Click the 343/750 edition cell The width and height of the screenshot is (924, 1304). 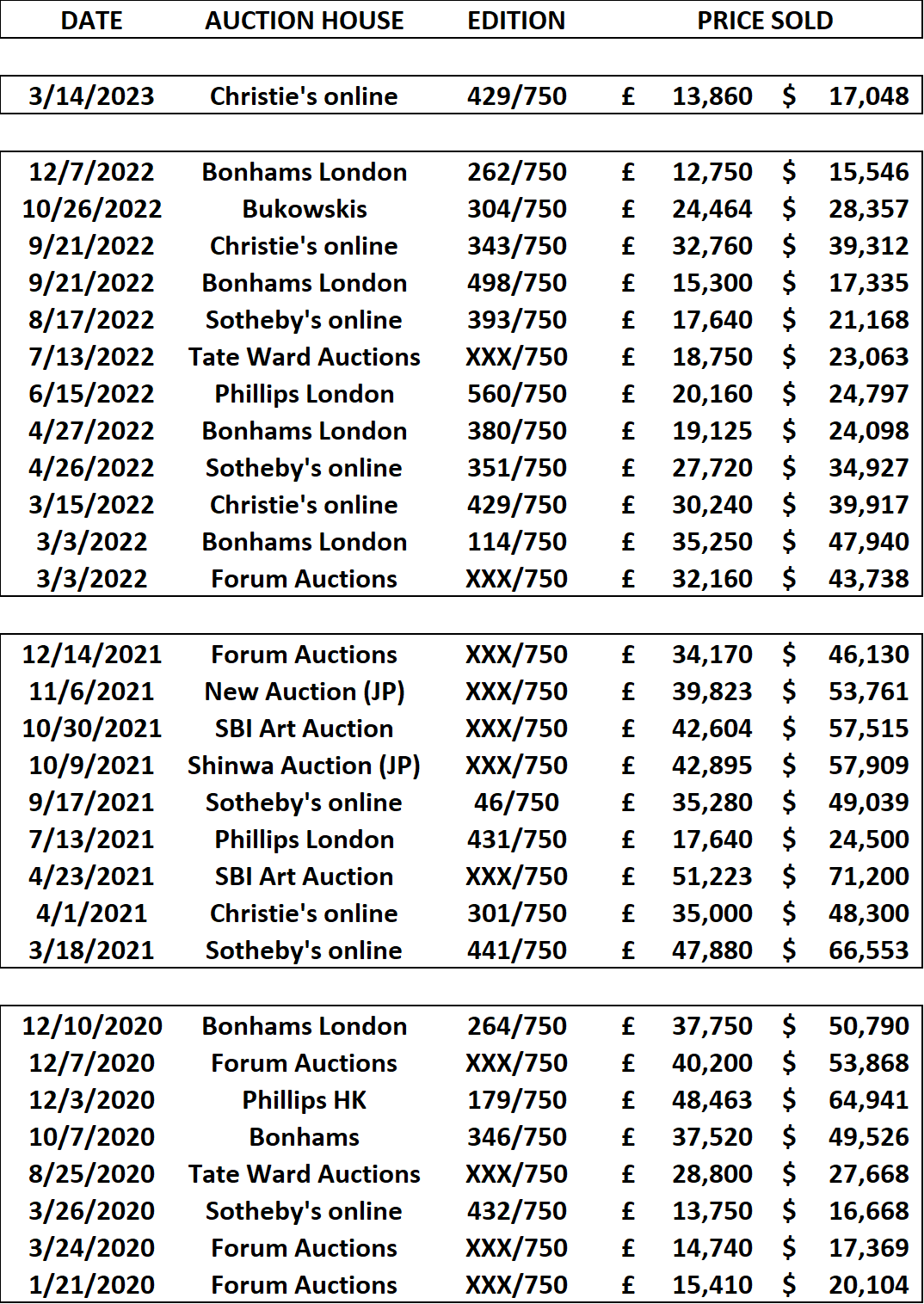[517, 246]
